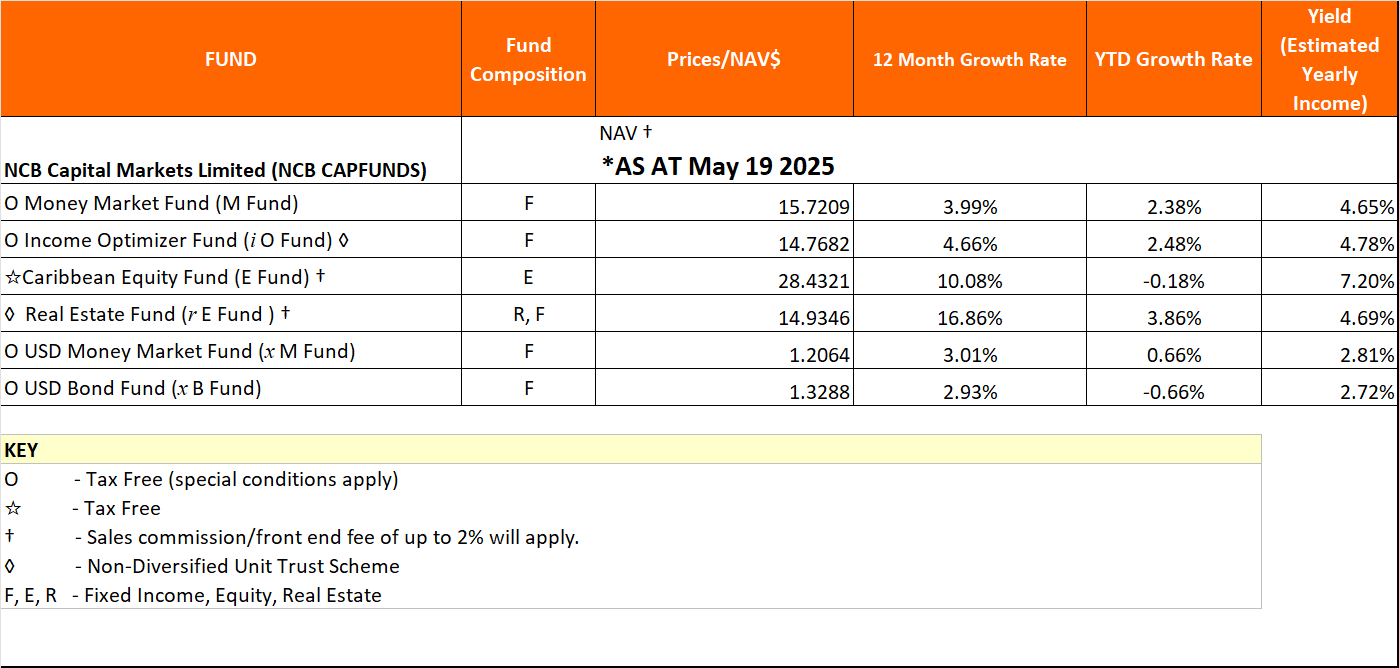This screenshot has height=668, width=1399.
Task: Click Caribbean Equity Fund (E Fund) name
Action: (164, 277)
